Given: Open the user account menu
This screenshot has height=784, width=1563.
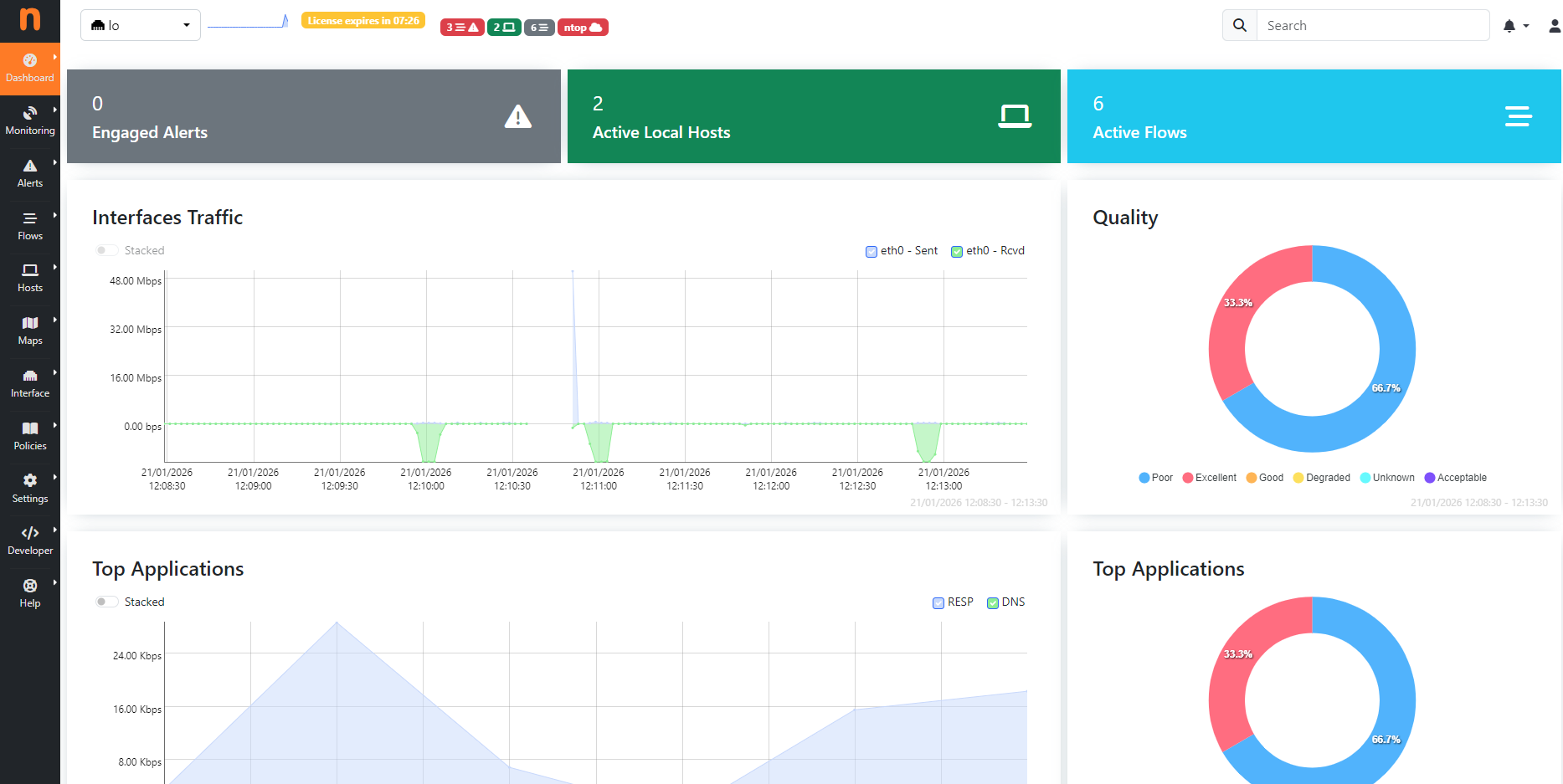Looking at the screenshot, I should [x=1554, y=26].
